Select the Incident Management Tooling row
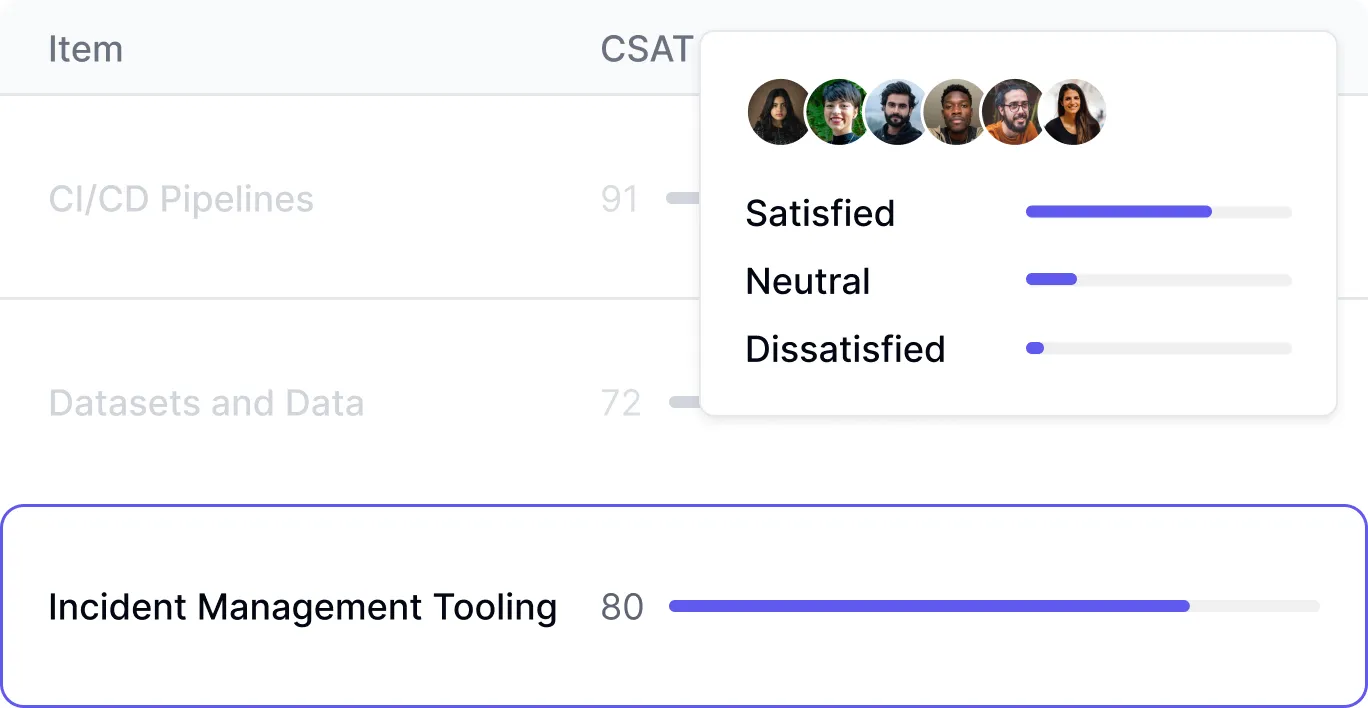This screenshot has width=1368, height=708. pos(302,607)
